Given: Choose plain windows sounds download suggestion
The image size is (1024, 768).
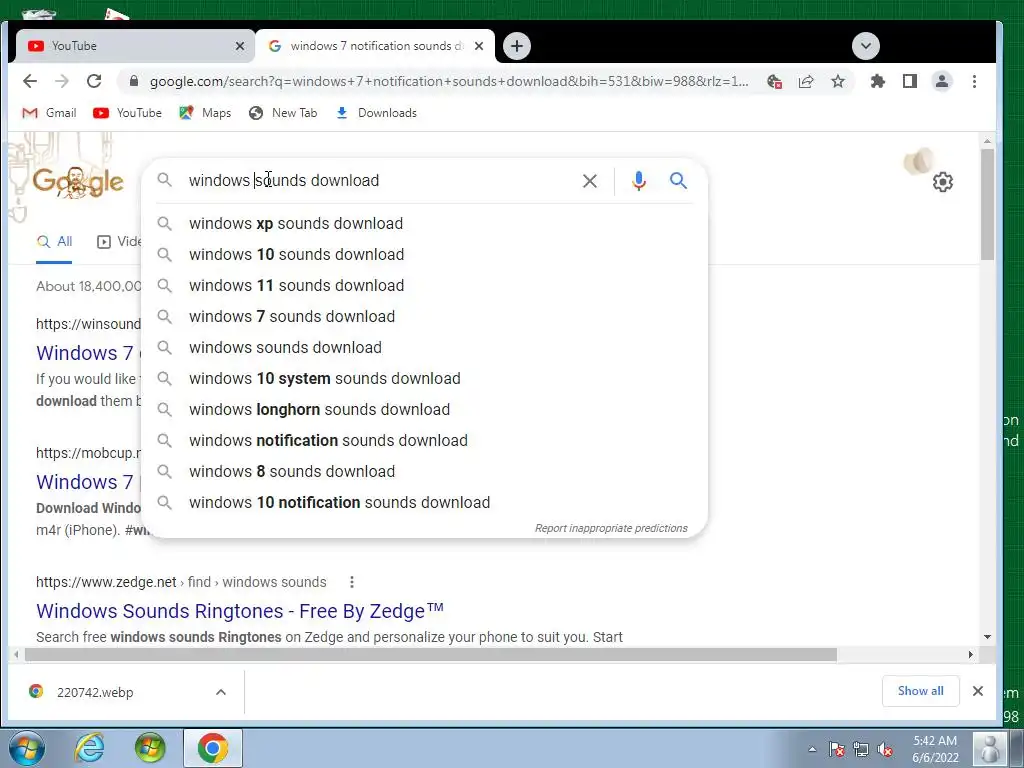Looking at the screenshot, I should pyautogui.click(x=424, y=347).
